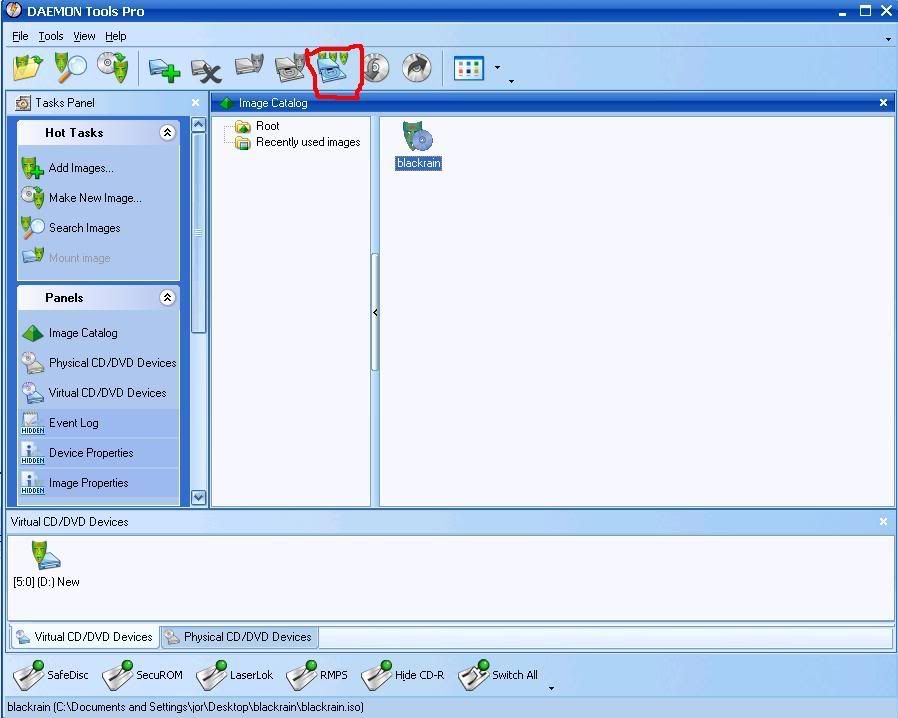Click the Tasks Panel scrollbar down arrow

coord(198,497)
